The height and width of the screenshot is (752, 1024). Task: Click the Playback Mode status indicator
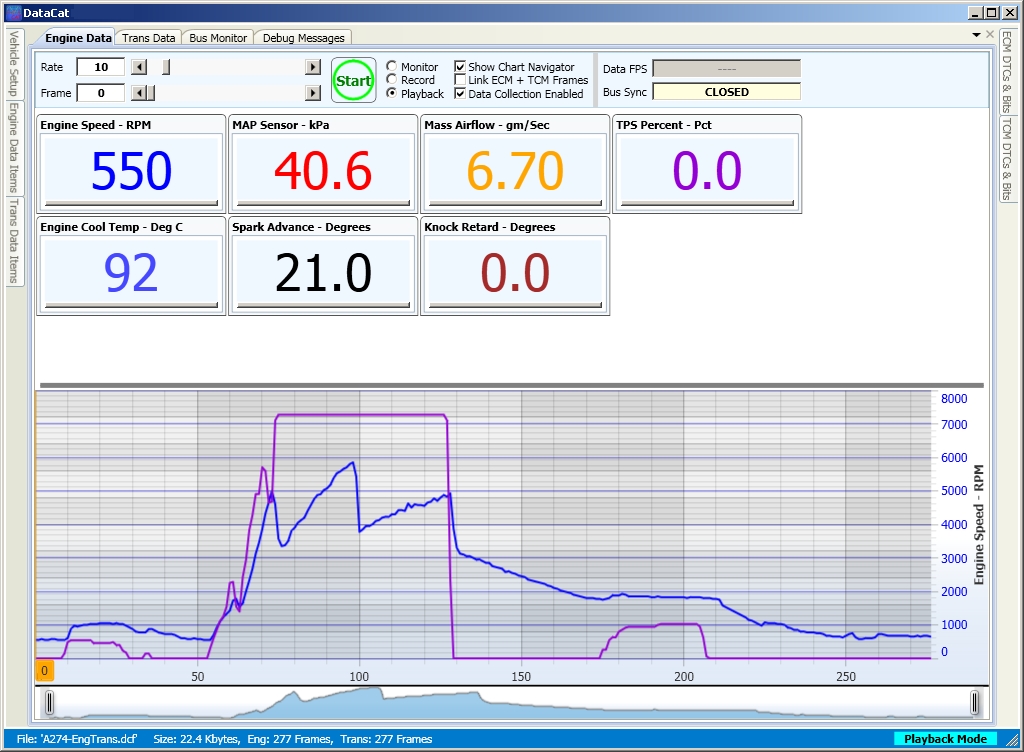tap(945, 739)
